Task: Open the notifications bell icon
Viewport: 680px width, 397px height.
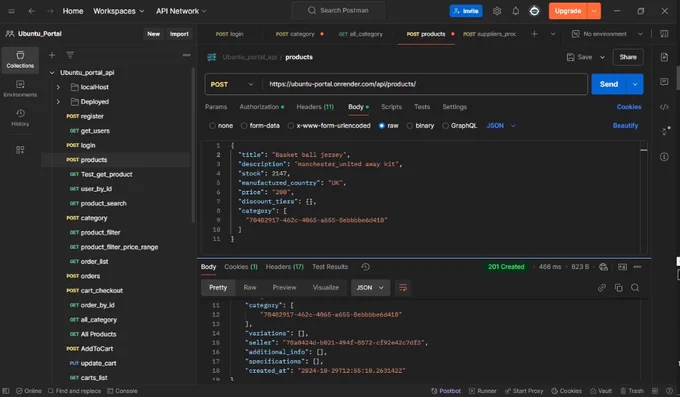Action: (x=516, y=11)
